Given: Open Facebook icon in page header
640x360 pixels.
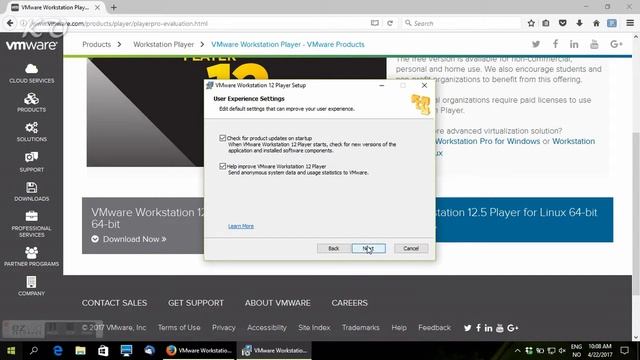Looking at the screenshot, I should [555, 44].
